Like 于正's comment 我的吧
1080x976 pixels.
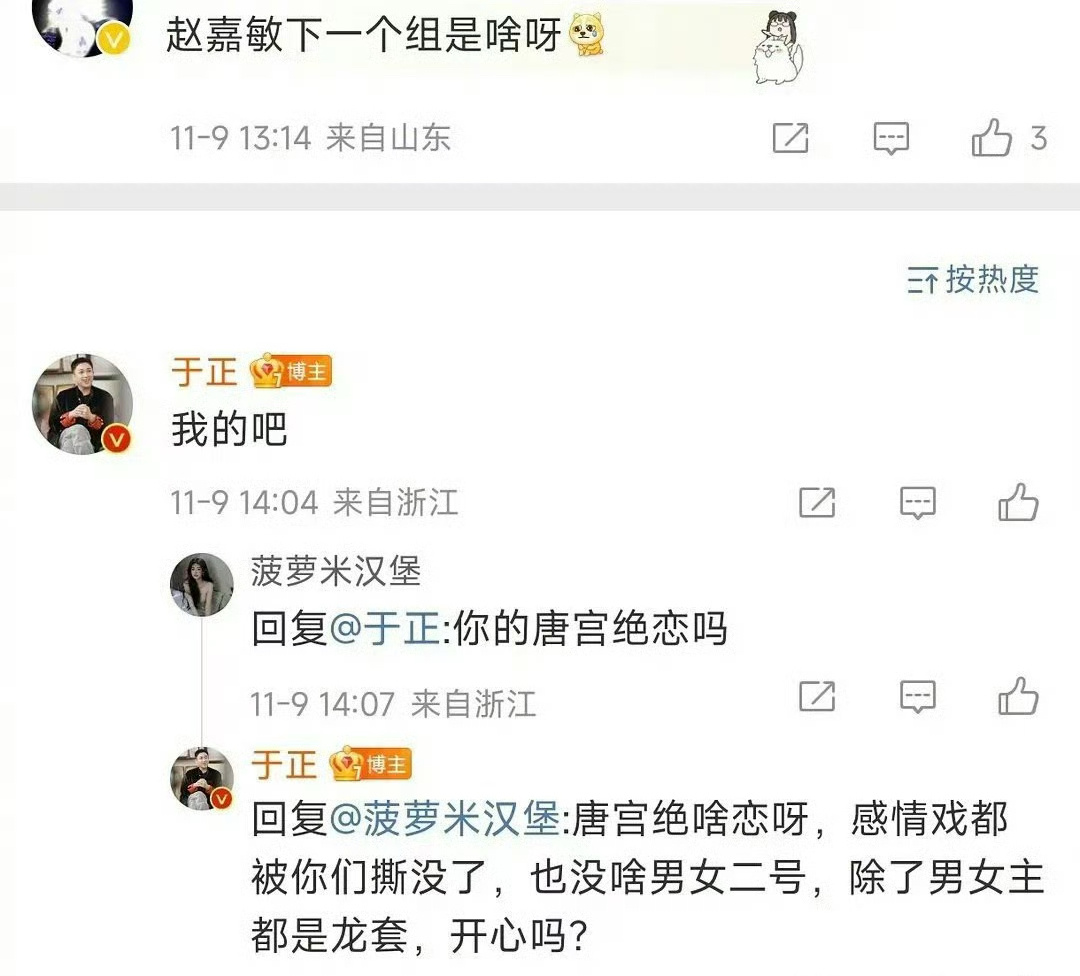[1018, 501]
